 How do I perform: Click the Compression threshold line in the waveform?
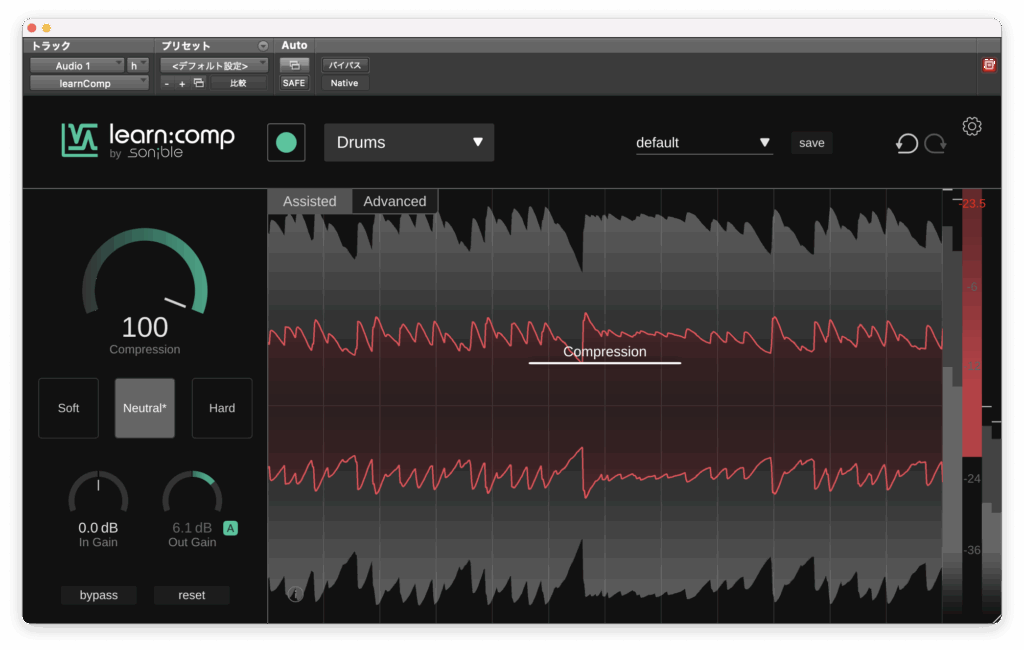[605, 362]
